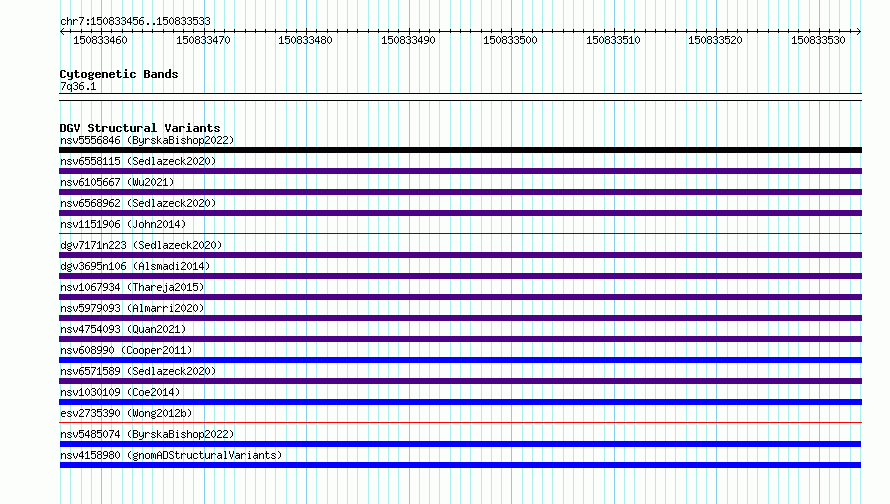This screenshot has width=890, height=504.
Task: Select the nsv6568962 (Sedlazeck2020) label
Action: (138, 203)
